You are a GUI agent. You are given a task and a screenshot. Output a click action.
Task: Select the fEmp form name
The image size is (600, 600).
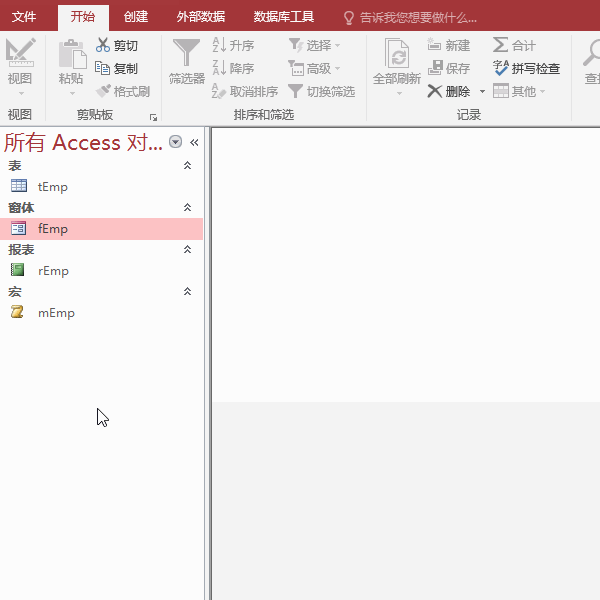53,229
